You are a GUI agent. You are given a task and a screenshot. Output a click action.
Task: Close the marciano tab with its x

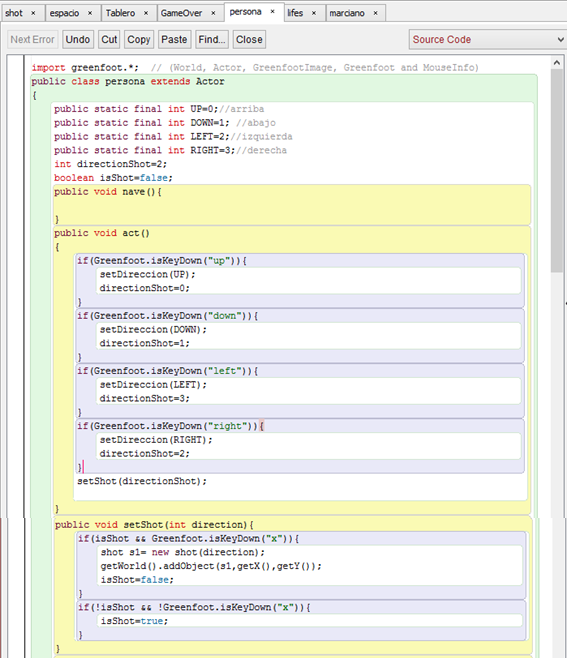pyautogui.click(x=376, y=13)
